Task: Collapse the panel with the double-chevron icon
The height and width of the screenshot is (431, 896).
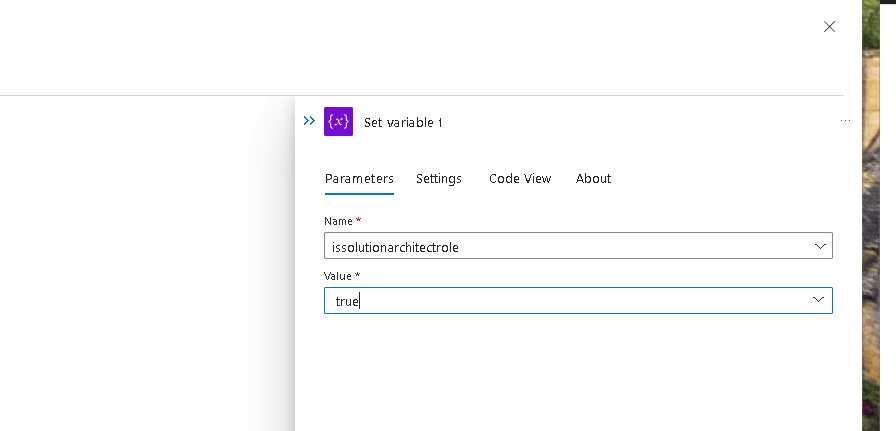Action: pos(309,121)
